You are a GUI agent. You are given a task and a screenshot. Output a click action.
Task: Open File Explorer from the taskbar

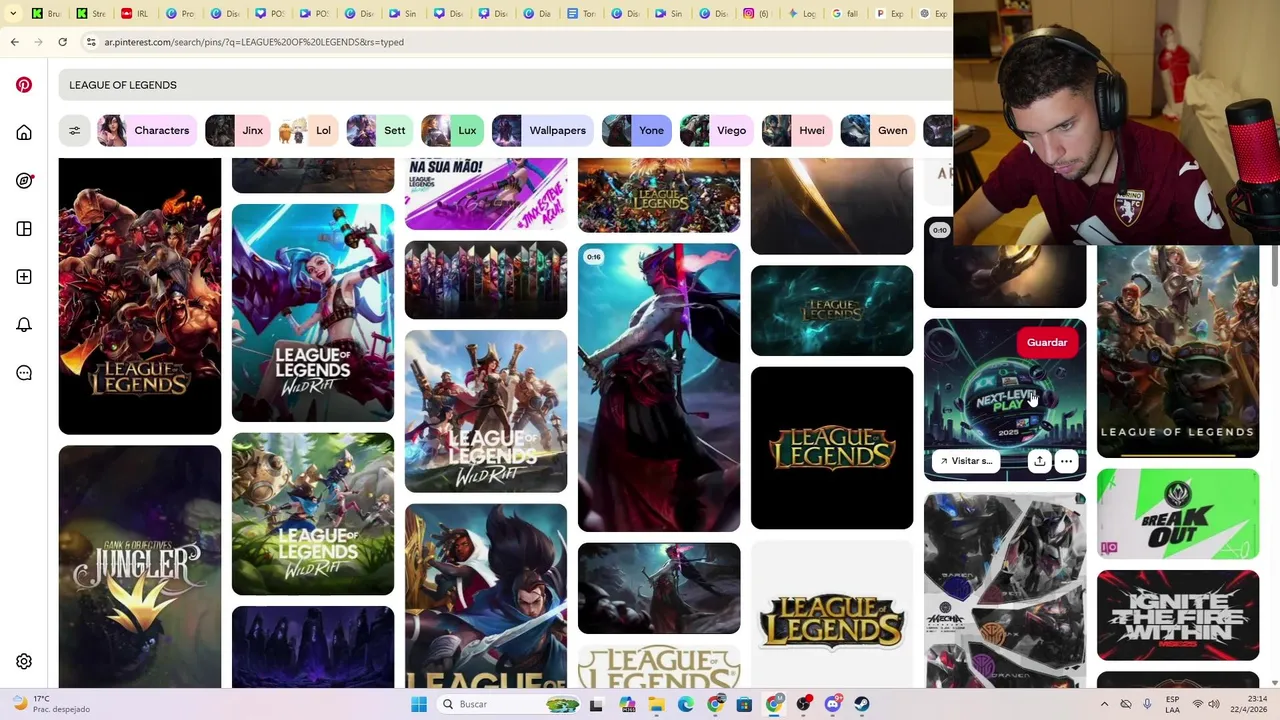pyautogui.click(x=656, y=704)
